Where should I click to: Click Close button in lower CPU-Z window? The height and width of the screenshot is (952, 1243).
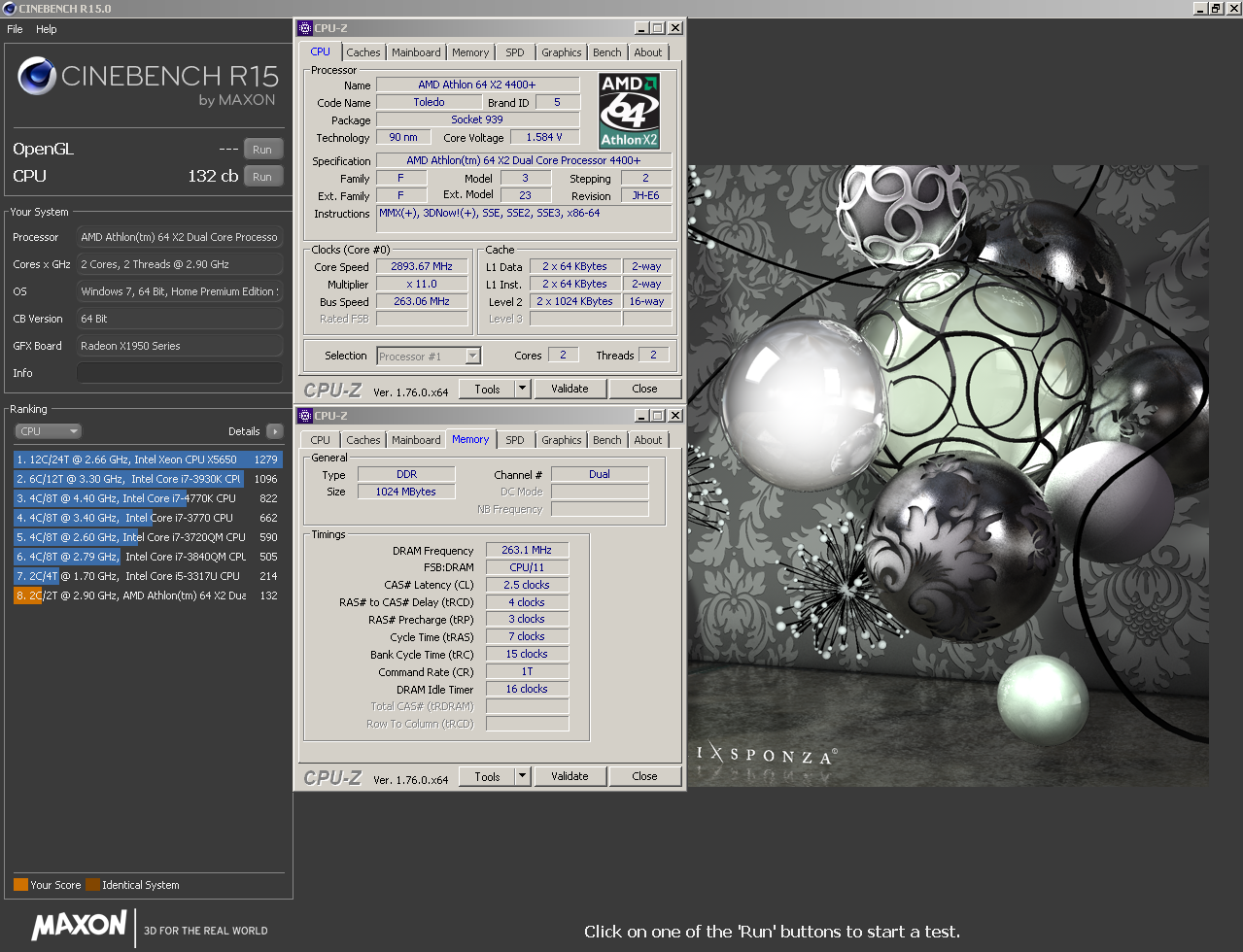[644, 777]
